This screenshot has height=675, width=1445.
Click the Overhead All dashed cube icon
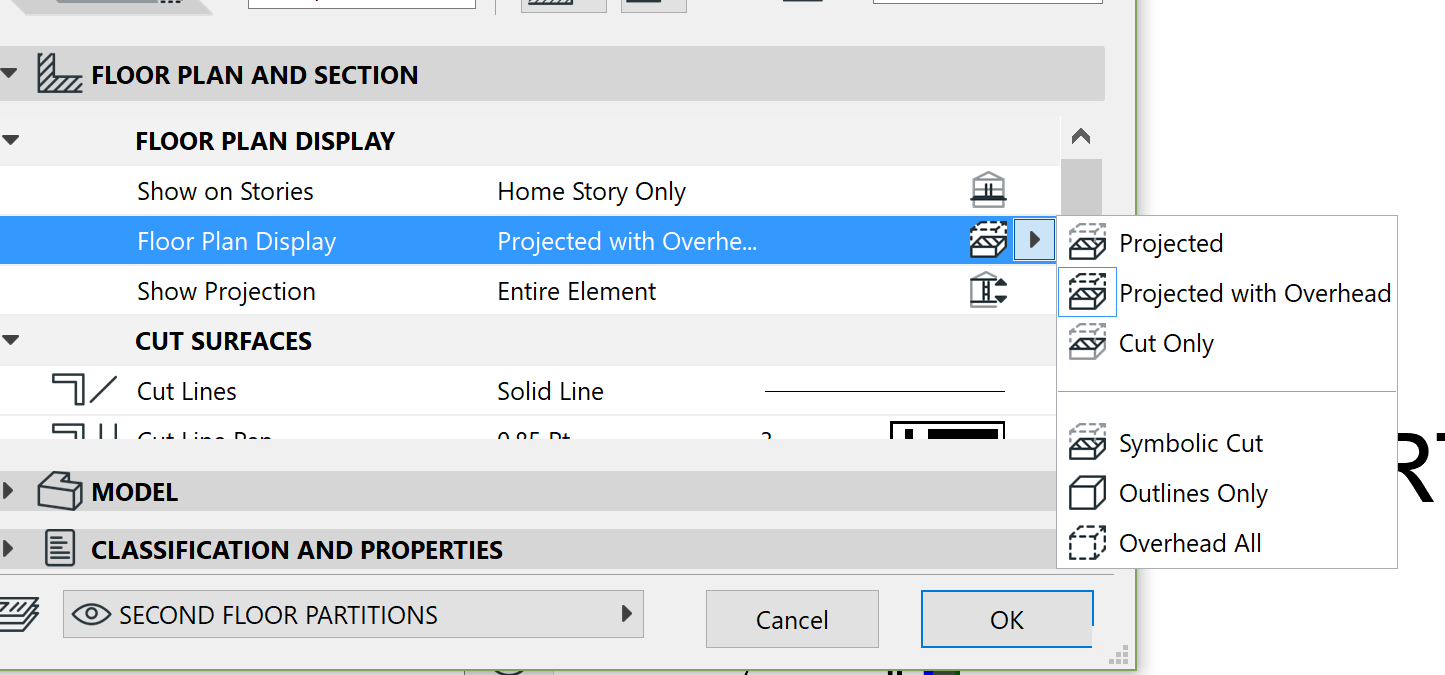click(x=1087, y=543)
